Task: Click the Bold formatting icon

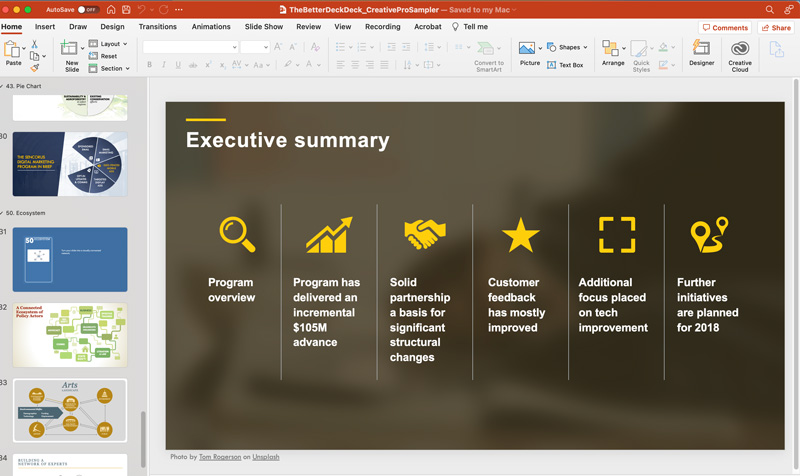Action: [149, 65]
